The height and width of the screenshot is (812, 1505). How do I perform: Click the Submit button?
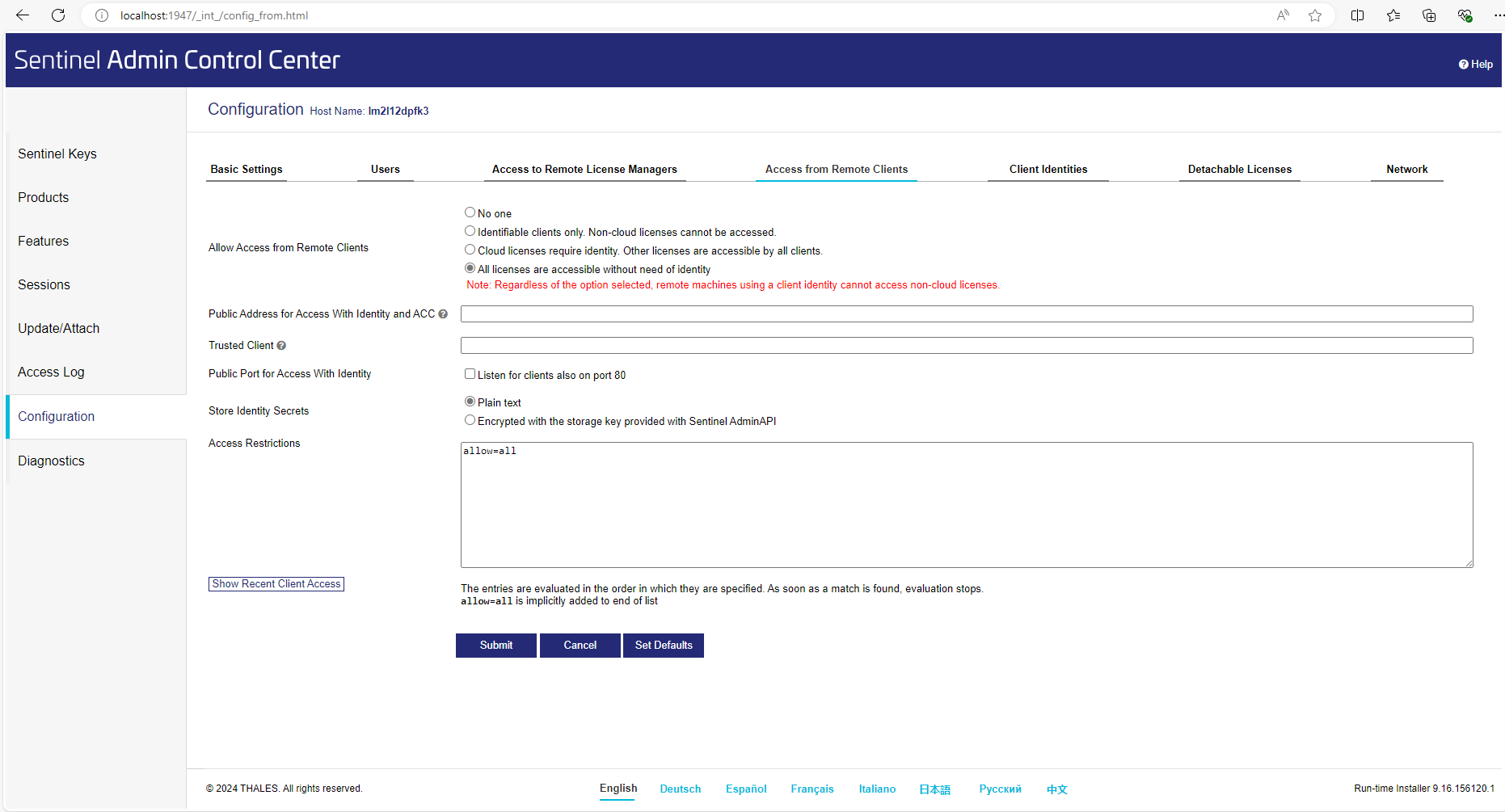pyautogui.click(x=496, y=646)
